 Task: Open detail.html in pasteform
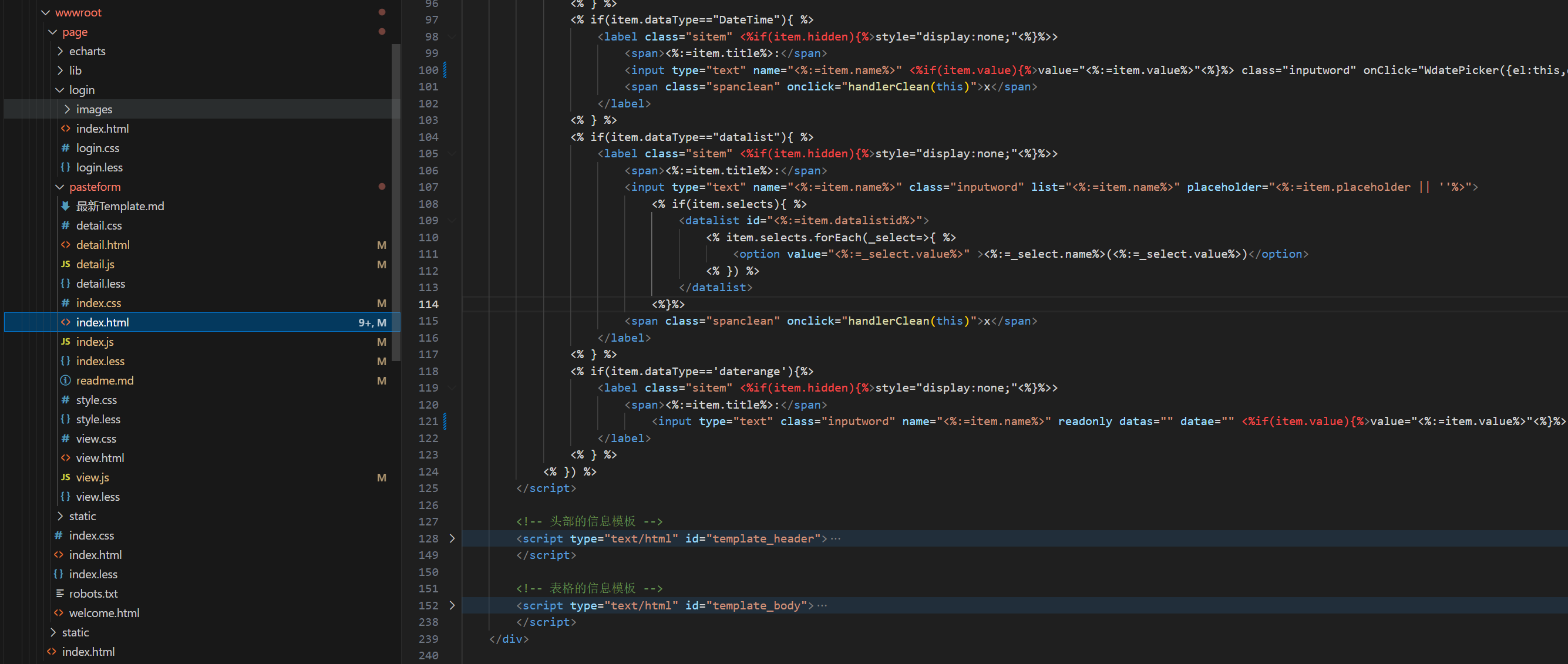coord(103,245)
